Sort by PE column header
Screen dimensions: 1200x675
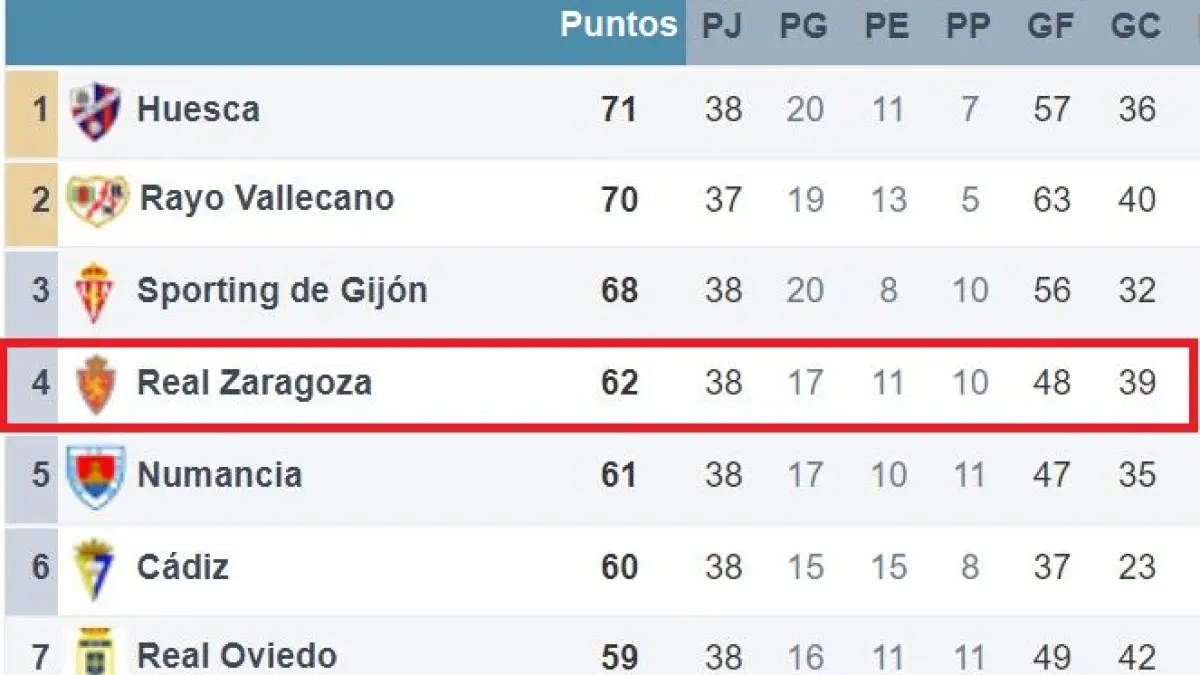(x=887, y=27)
